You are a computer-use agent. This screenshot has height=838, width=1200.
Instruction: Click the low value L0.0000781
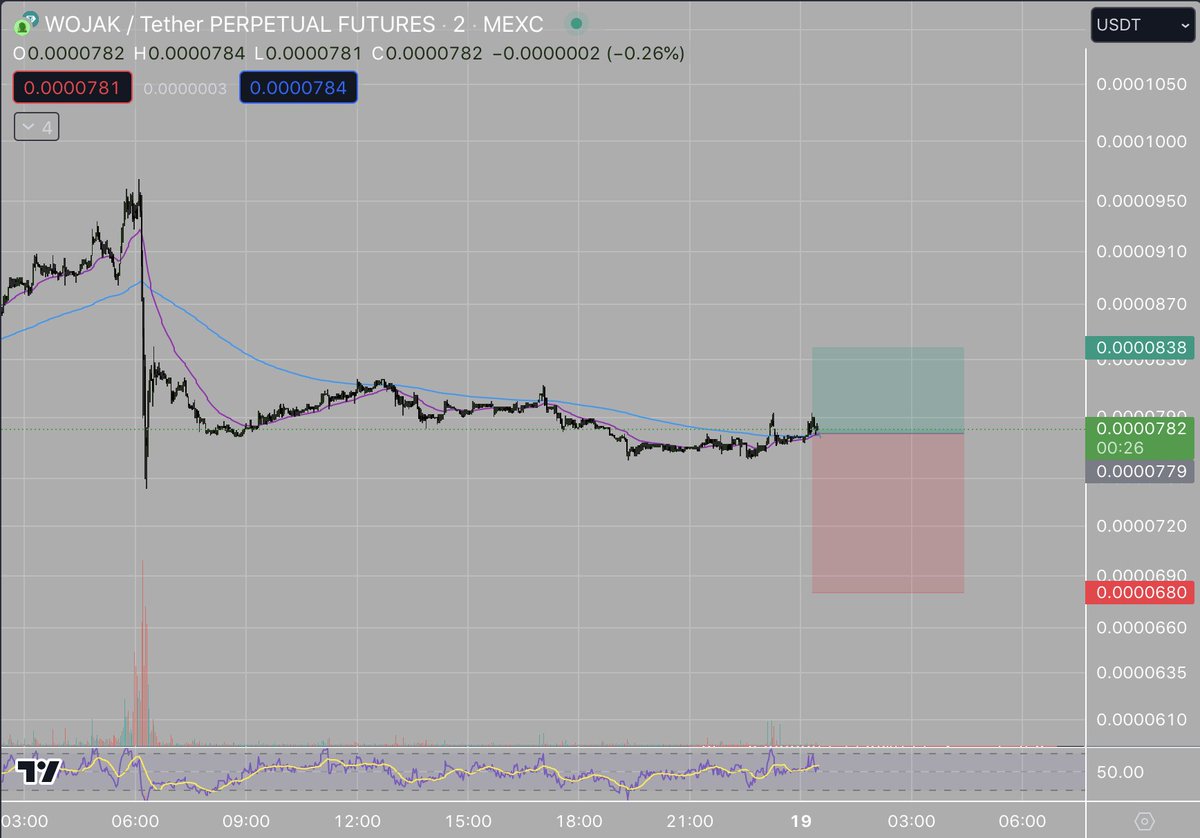(307, 53)
